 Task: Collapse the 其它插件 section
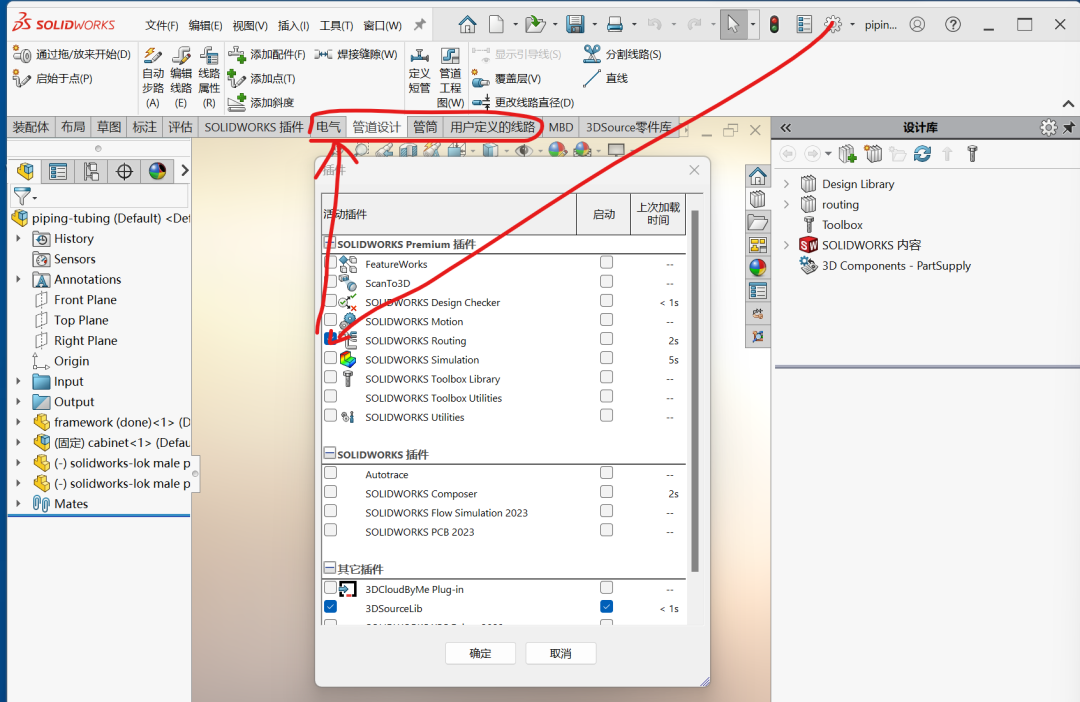[x=329, y=568]
